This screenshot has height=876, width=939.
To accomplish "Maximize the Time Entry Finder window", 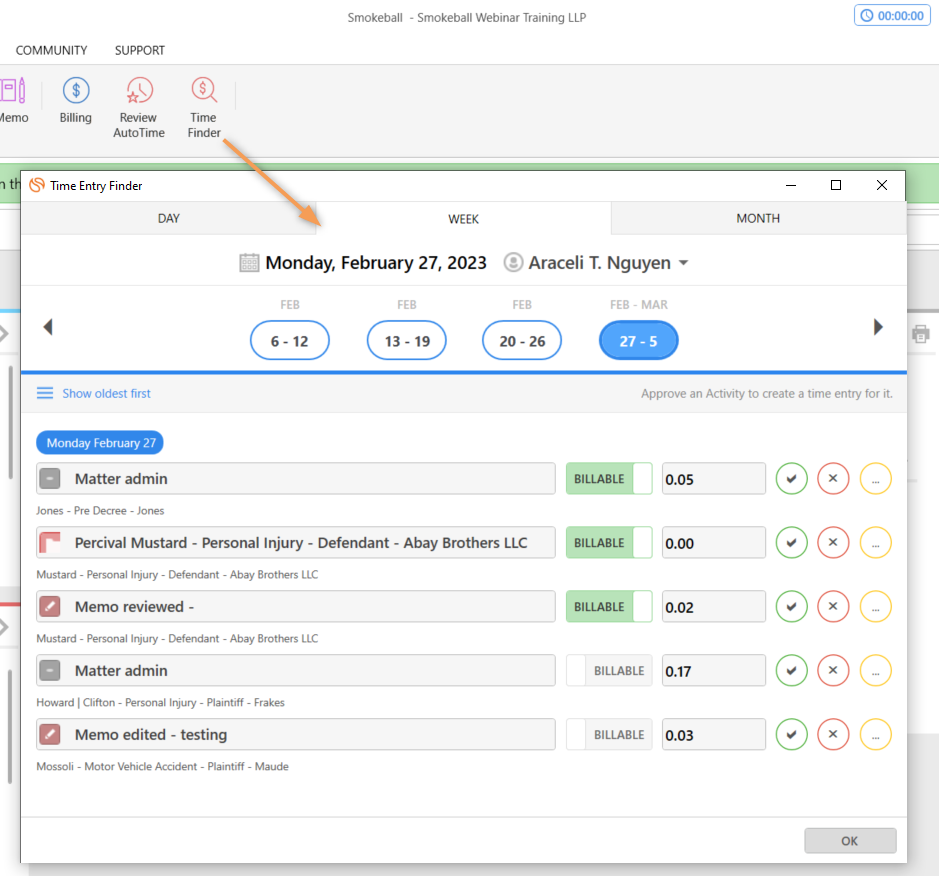I will (x=836, y=185).
